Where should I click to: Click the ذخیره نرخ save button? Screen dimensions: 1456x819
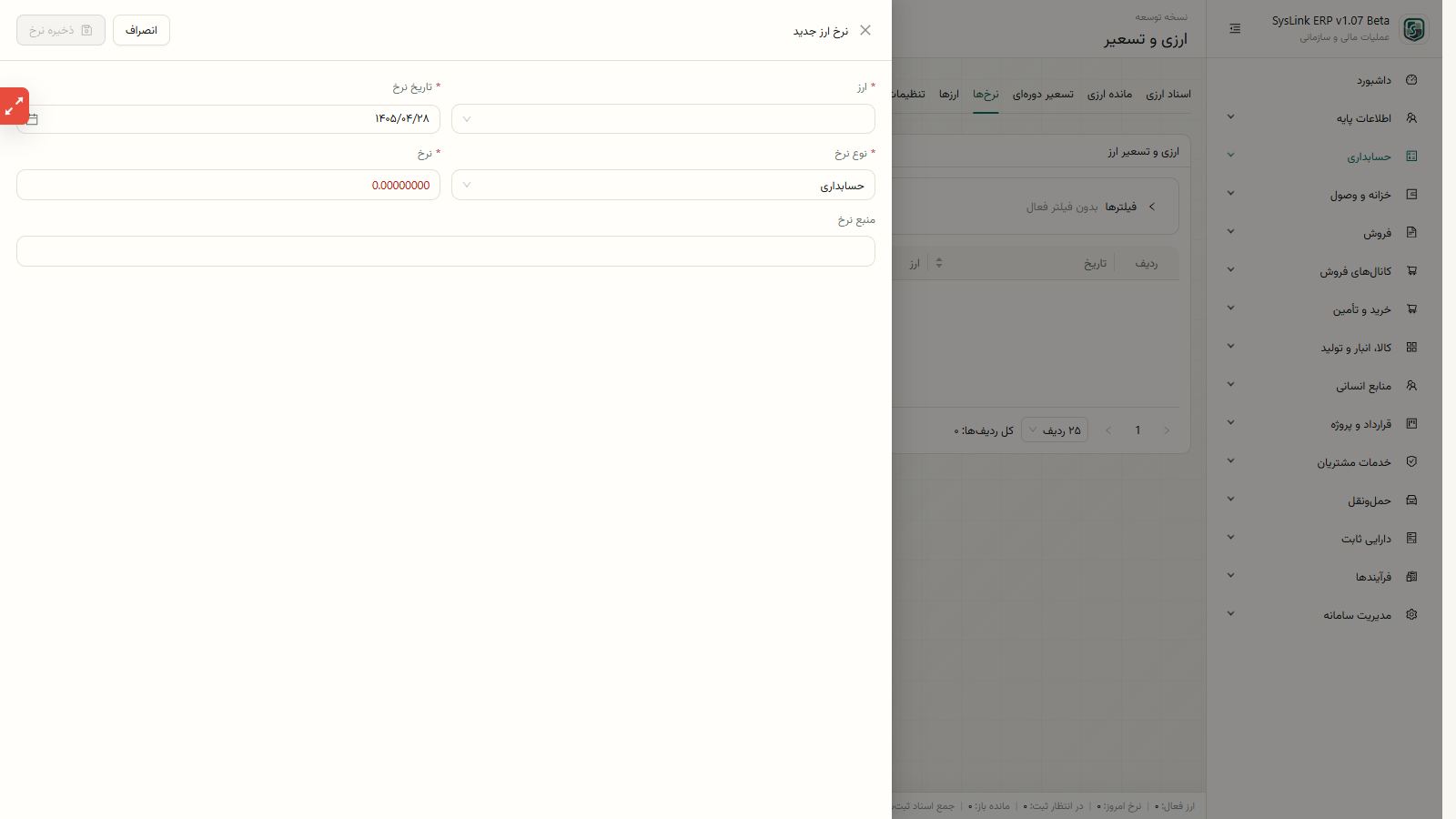click(x=61, y=30)
